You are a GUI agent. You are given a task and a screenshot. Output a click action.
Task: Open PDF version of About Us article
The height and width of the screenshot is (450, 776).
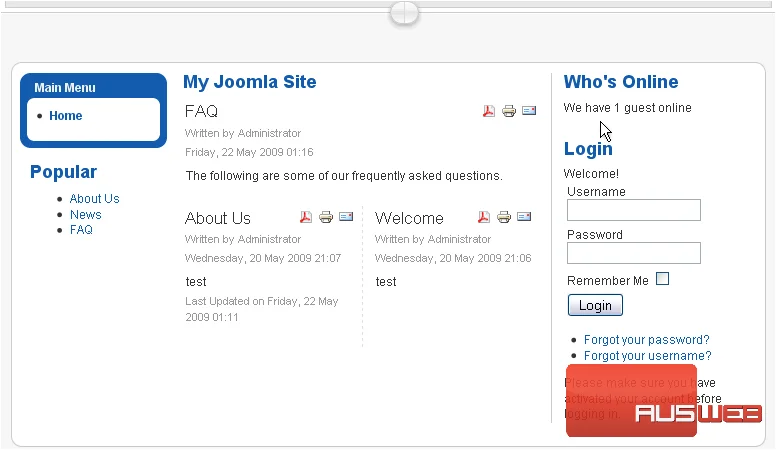pyautogui.click(x=306, y=217)
